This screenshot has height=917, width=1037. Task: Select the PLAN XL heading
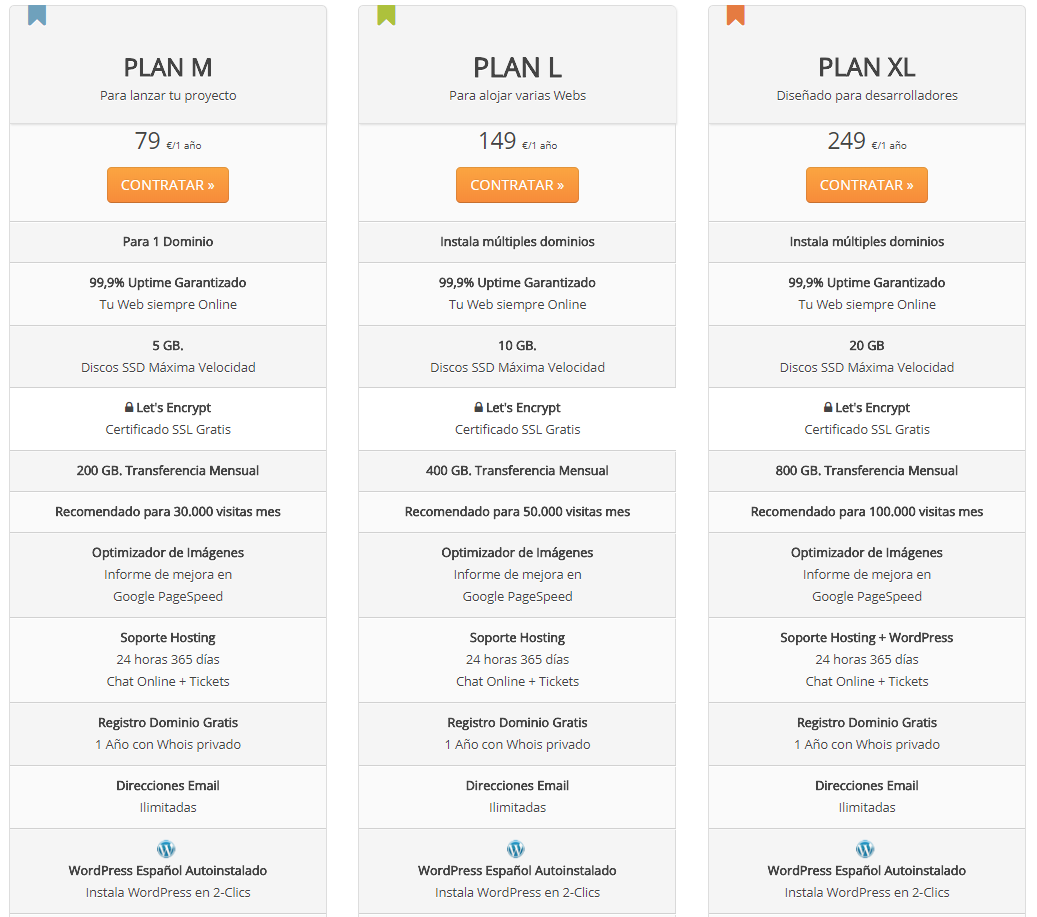(x=867, y=67)
